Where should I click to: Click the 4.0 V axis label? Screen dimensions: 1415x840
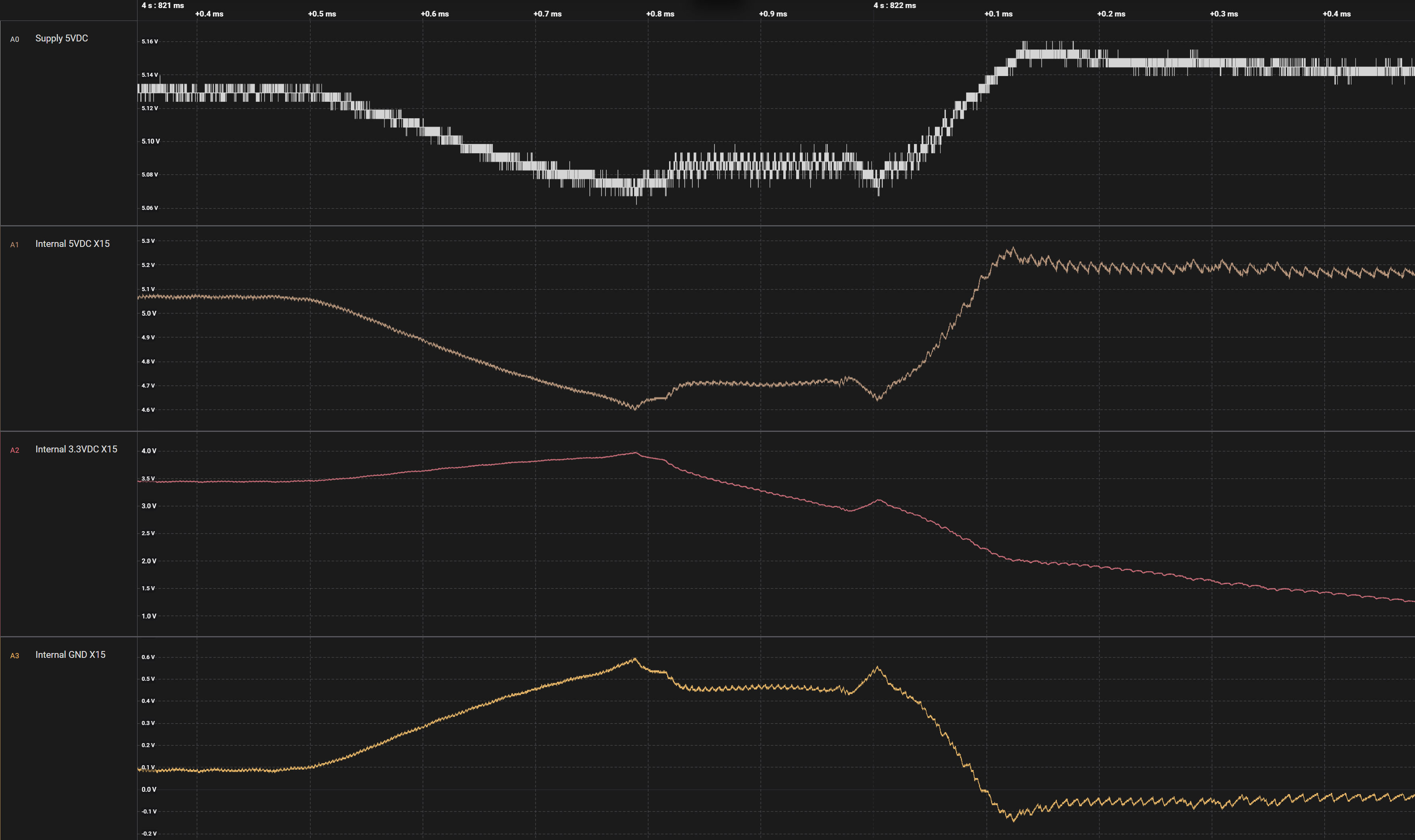pyautogui.click(x=148, y=451)
